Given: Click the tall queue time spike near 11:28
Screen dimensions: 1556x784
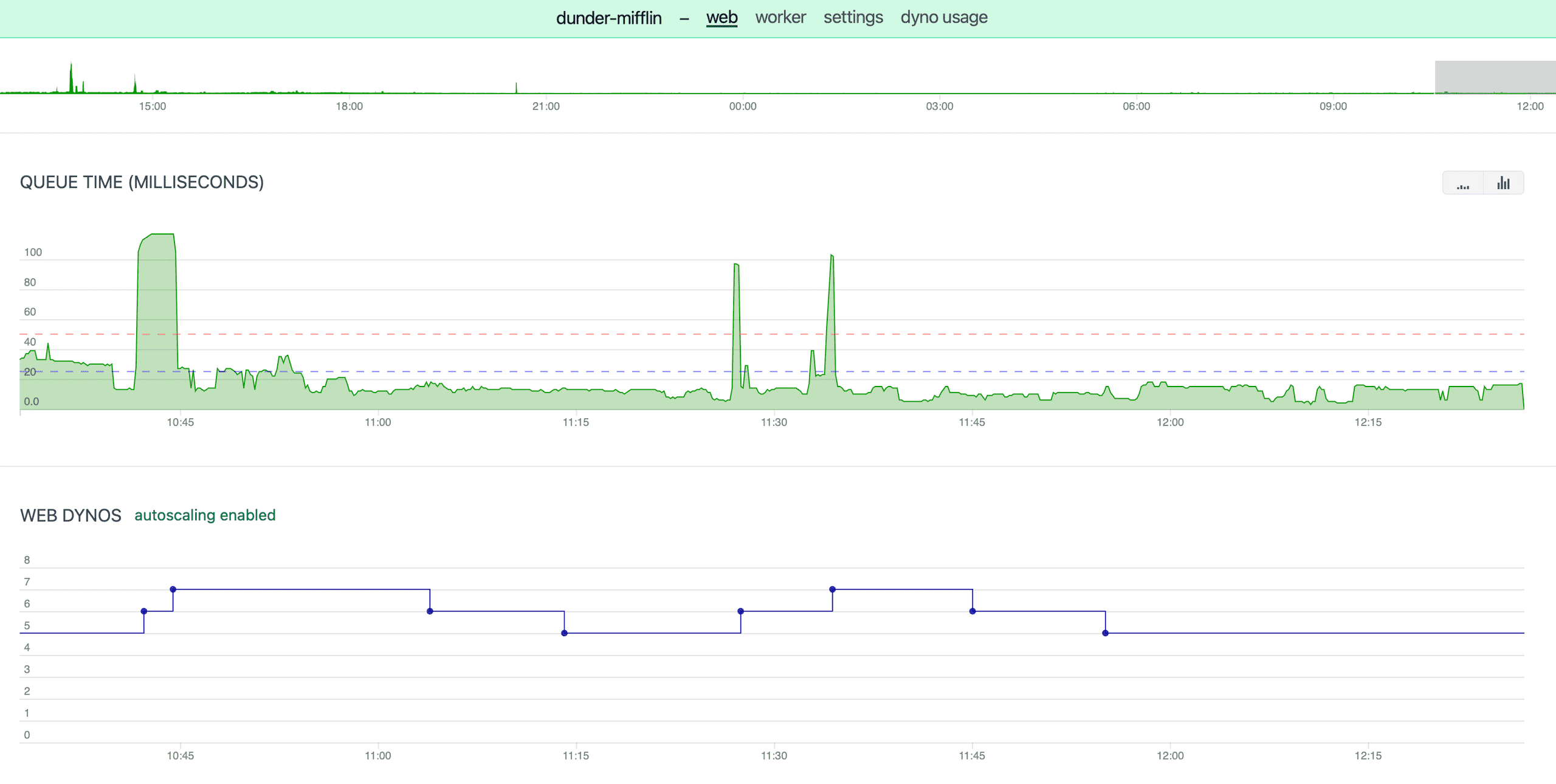Looking at the screenshot, I should pos(737,286).
